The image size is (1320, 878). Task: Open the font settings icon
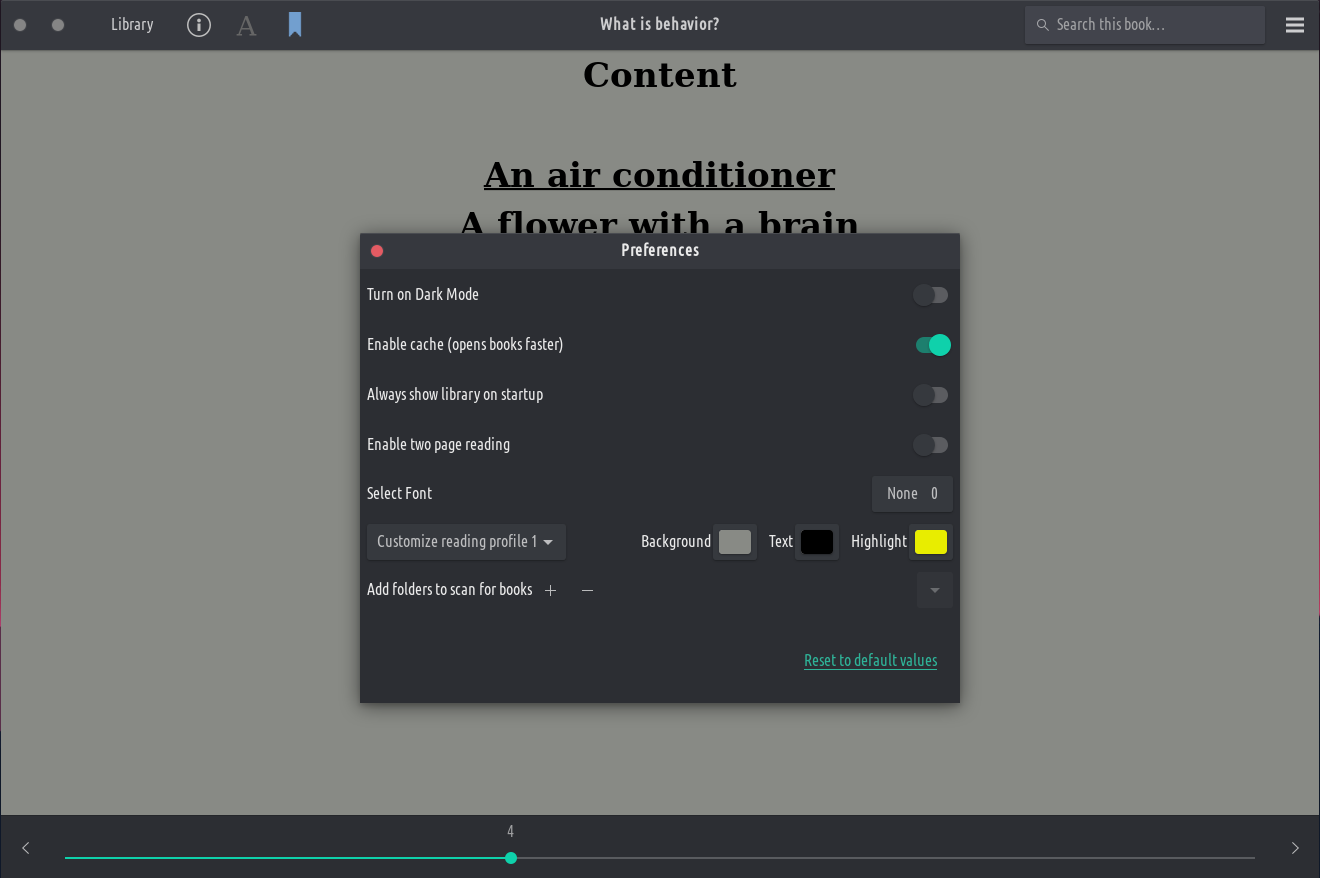point(246,25)
